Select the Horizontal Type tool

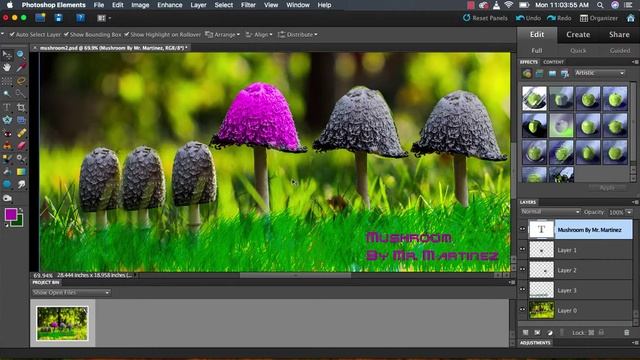7,107
